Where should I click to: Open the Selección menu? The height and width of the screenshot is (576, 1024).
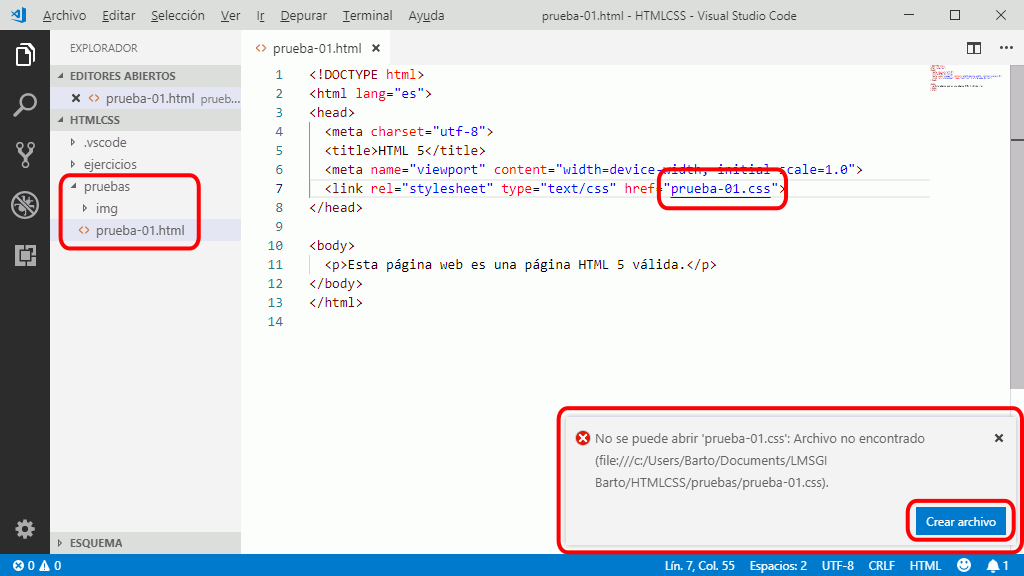coord(177,15)
